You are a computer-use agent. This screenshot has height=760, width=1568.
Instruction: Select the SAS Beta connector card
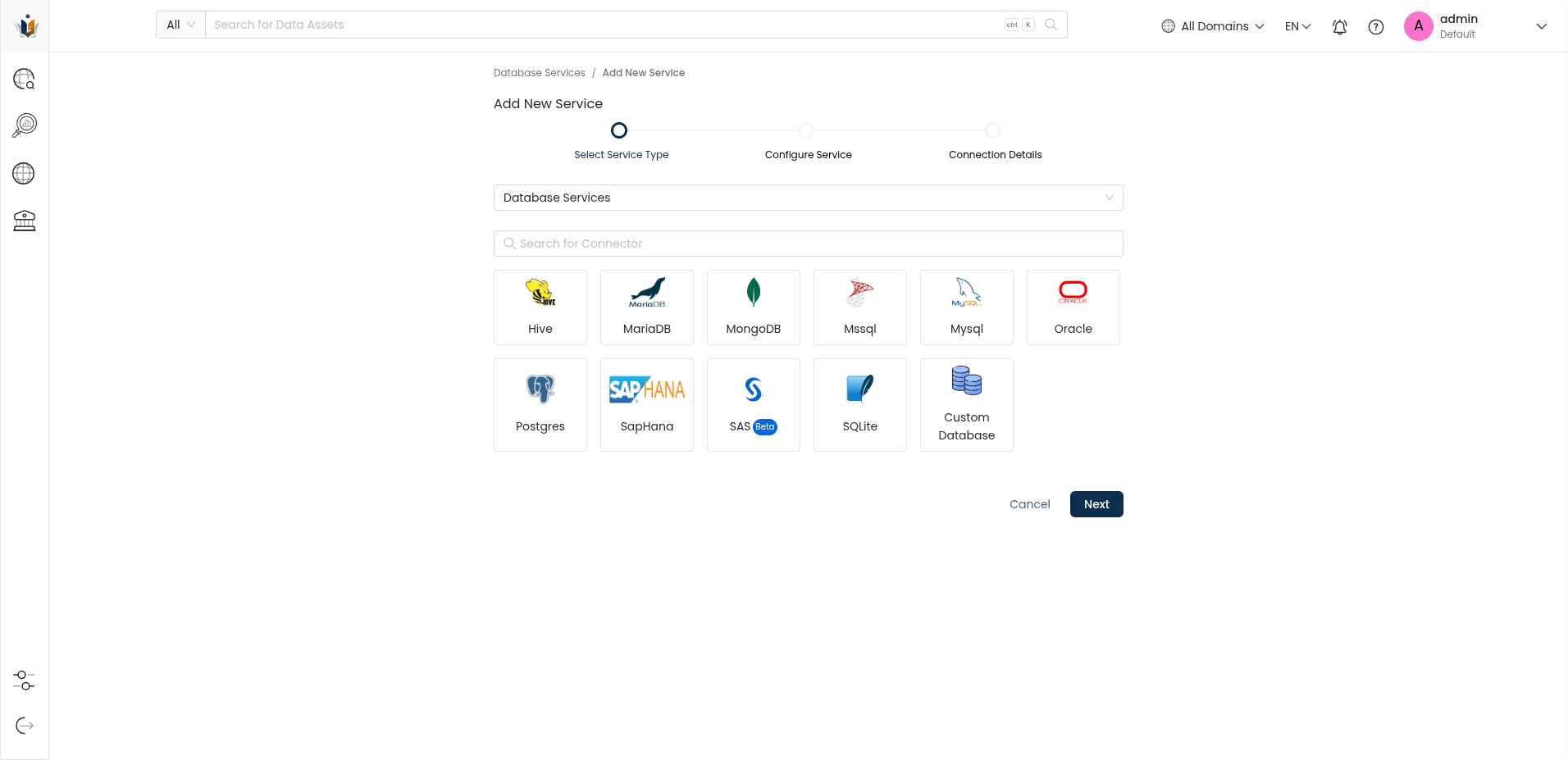754,405
